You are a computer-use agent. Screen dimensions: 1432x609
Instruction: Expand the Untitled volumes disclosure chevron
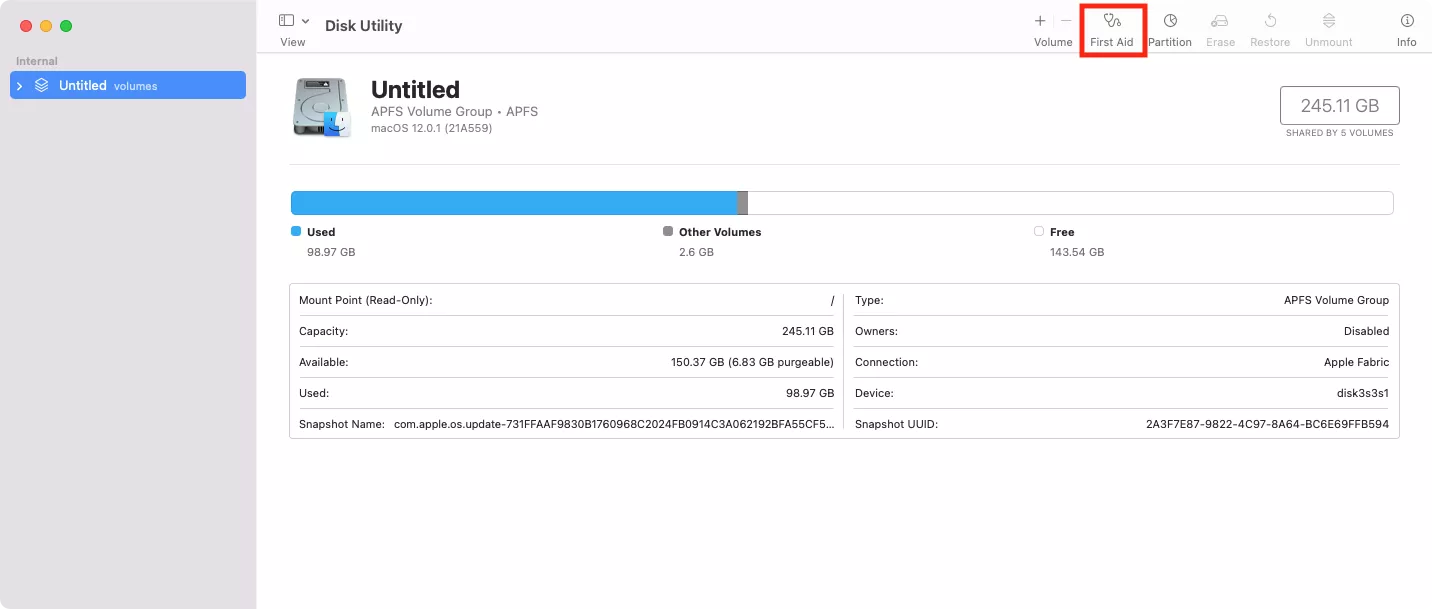click(19, 86)
